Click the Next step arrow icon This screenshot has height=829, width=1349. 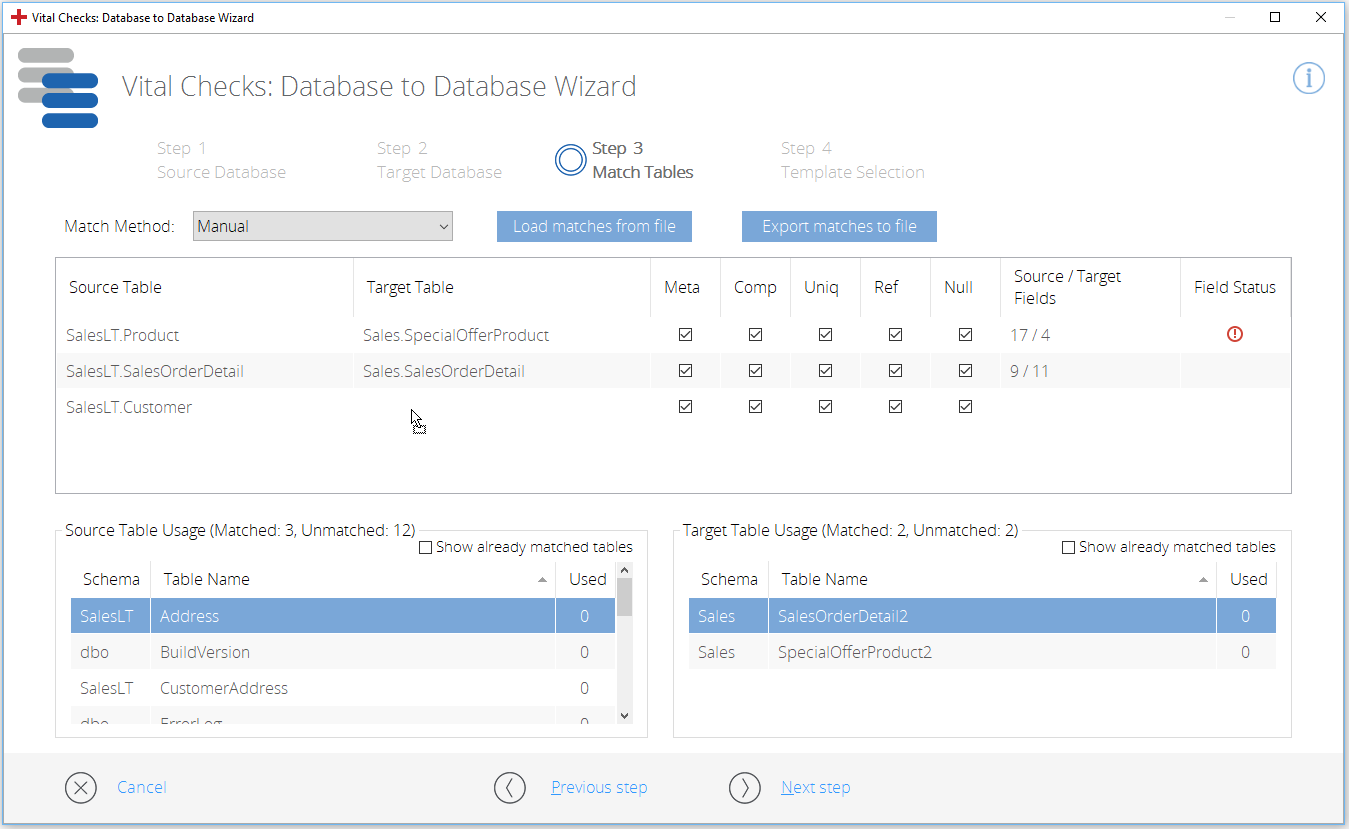coord(745,788)
